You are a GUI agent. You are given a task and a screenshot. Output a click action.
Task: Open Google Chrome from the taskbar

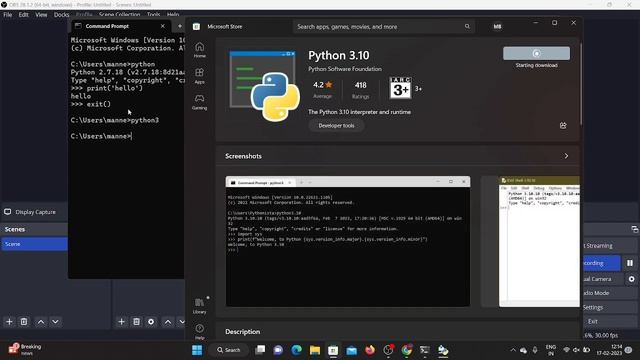pos(407,350)
